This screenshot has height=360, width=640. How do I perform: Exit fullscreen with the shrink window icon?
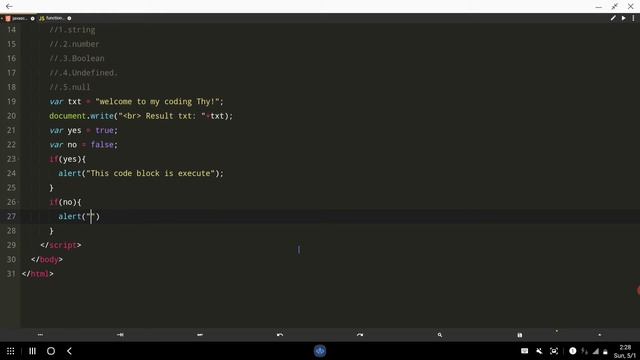point(615,7)
